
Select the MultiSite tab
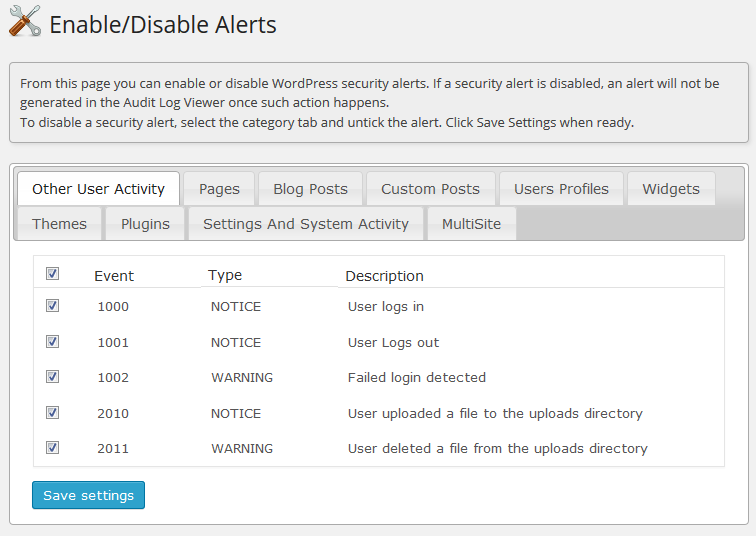[472, 224]
